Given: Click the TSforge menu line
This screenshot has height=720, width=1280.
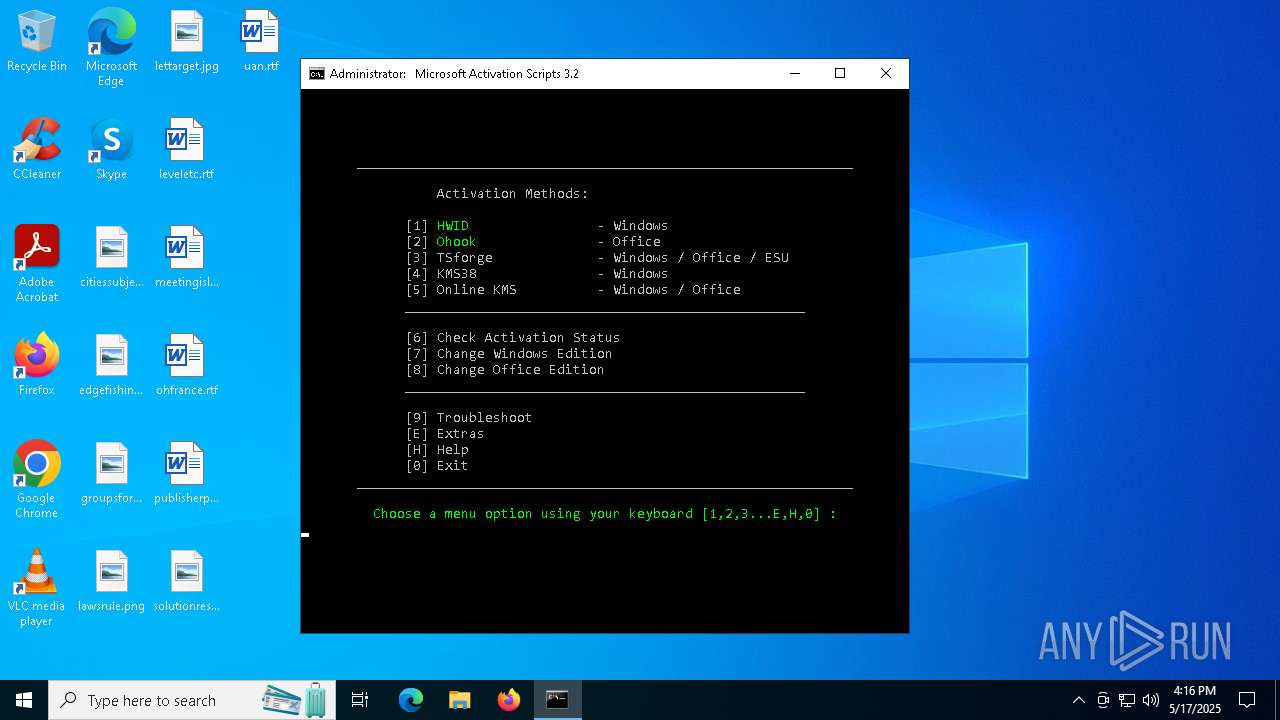Looking at the screenshot, I should tap(597, 258).
